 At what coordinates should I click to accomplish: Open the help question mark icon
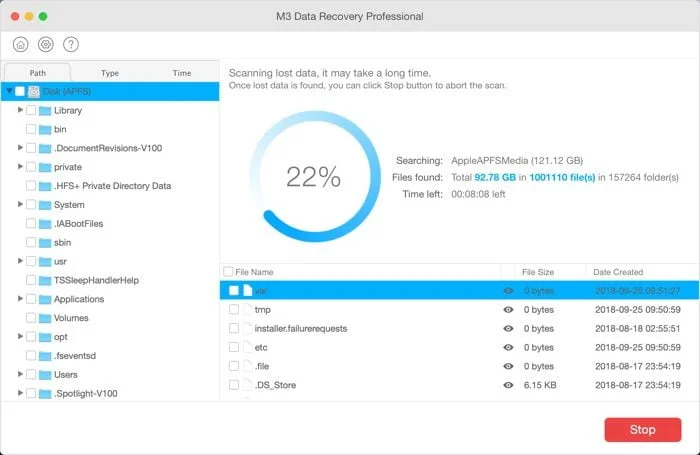(x=71, y=44)
